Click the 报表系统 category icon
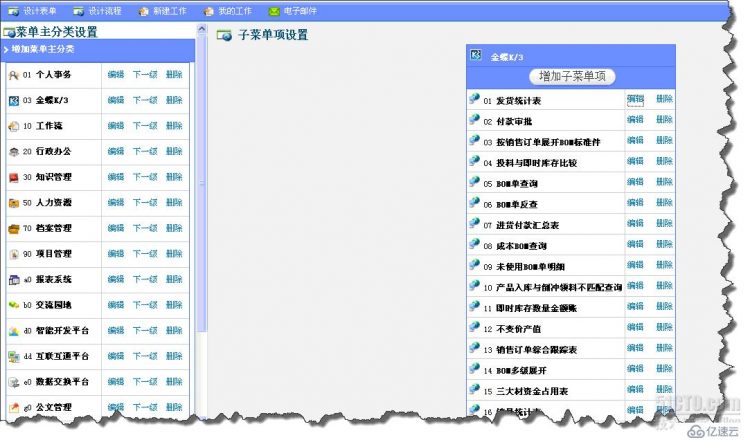Viewport: 750px width, 440px height. click(14, 280)
